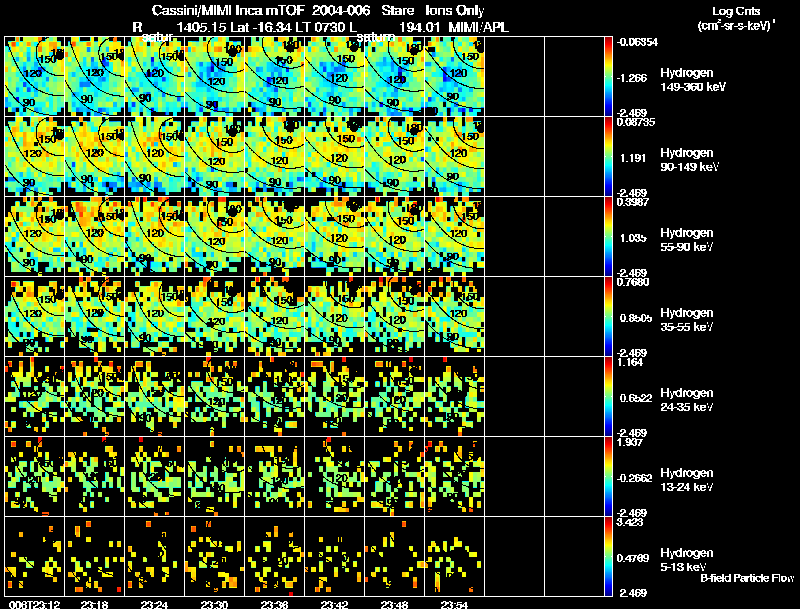Viewport: 800px width, 609px height.
Task: Select the 35-55 keV image at 23:54
Action: (454, 317)
